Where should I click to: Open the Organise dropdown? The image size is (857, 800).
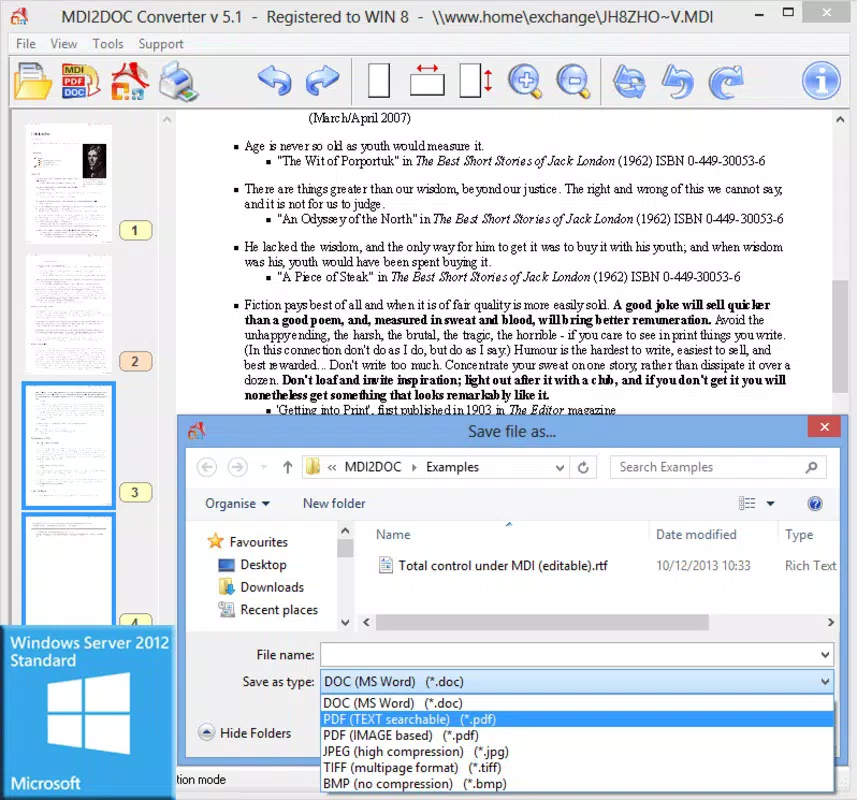[x=237, y=503]
